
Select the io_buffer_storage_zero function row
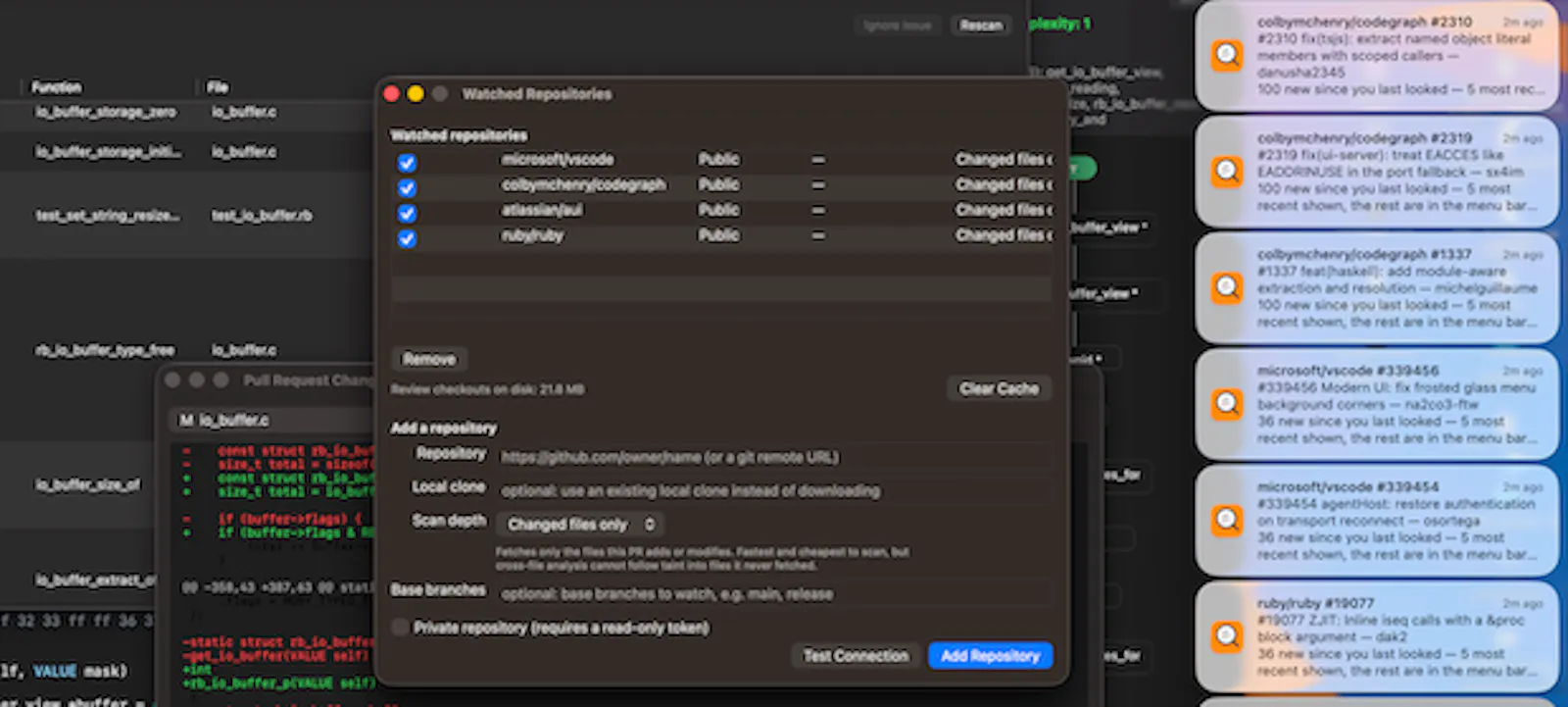(x=186, y=113)
